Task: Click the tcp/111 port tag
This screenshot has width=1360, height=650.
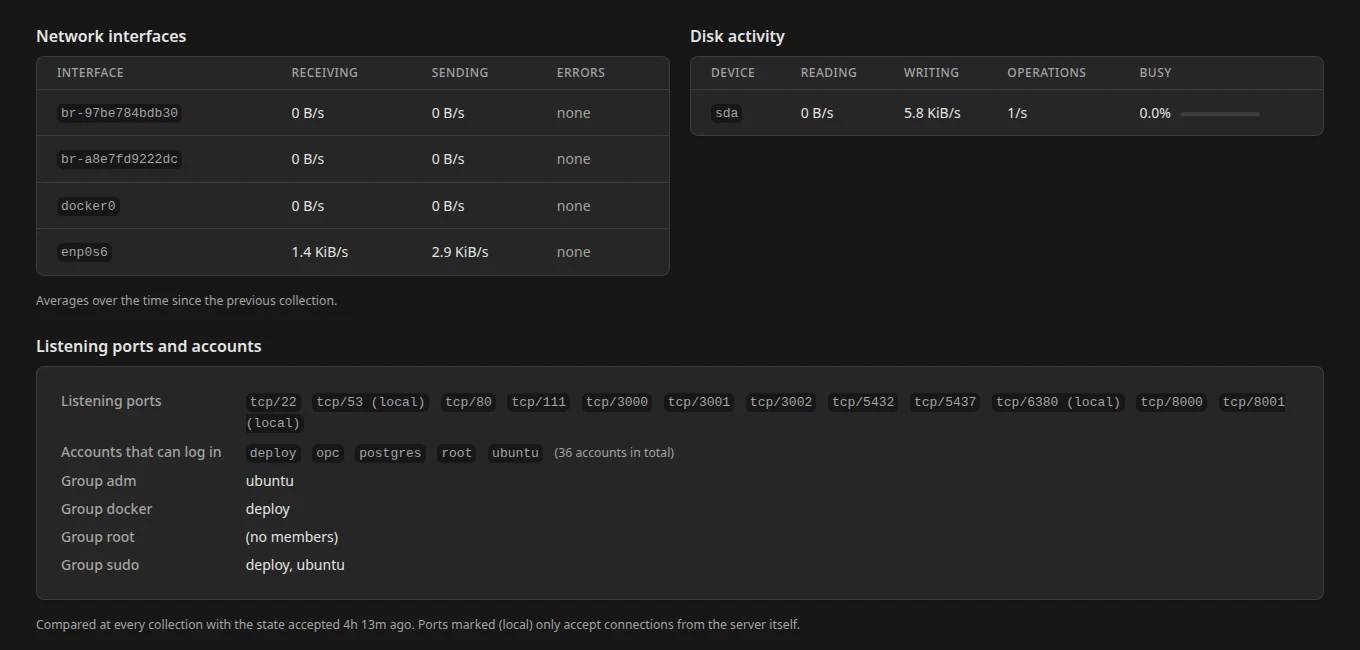Action: tap(539, 402)
